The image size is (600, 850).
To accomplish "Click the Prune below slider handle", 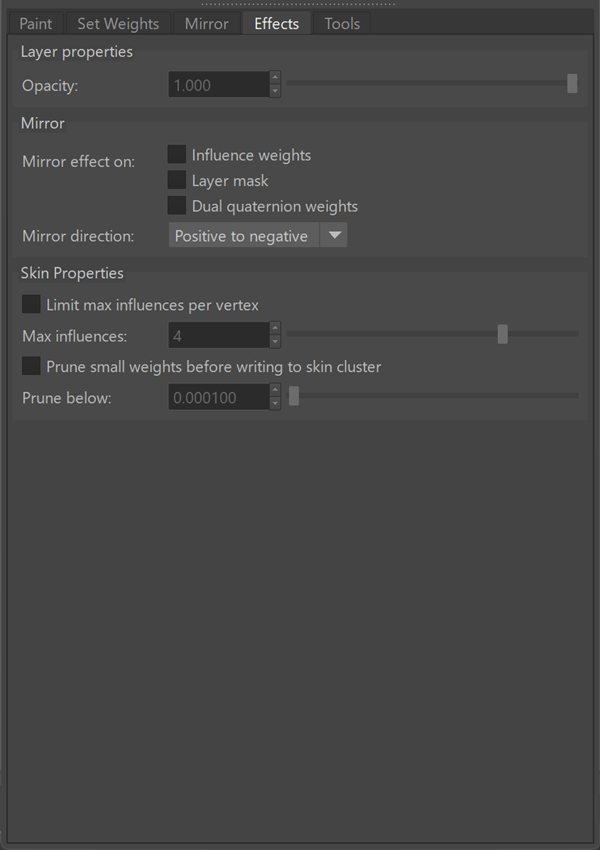I will pos(294,396).
